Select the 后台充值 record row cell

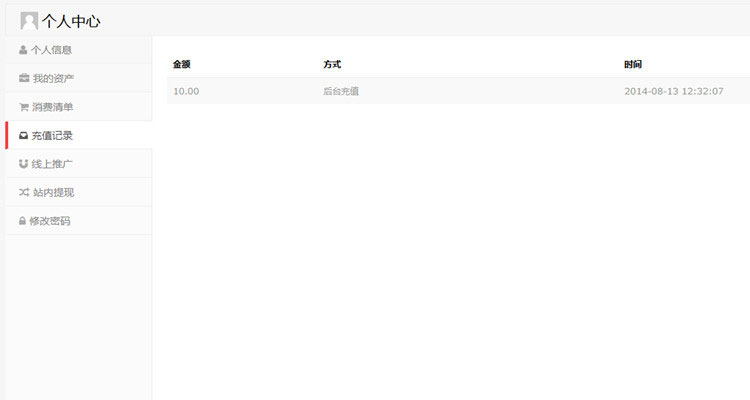pyautogui.click(x=341, y=91)
